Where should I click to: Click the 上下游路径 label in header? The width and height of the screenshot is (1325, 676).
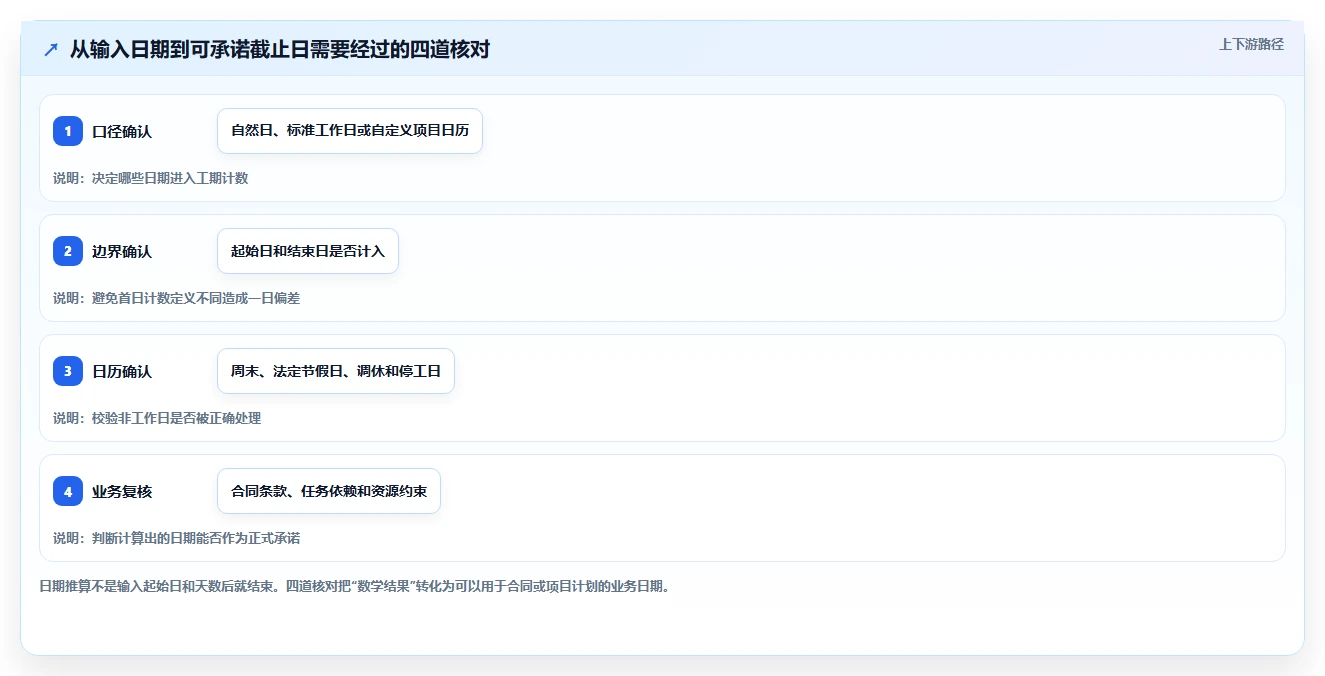coord(1251,44)
